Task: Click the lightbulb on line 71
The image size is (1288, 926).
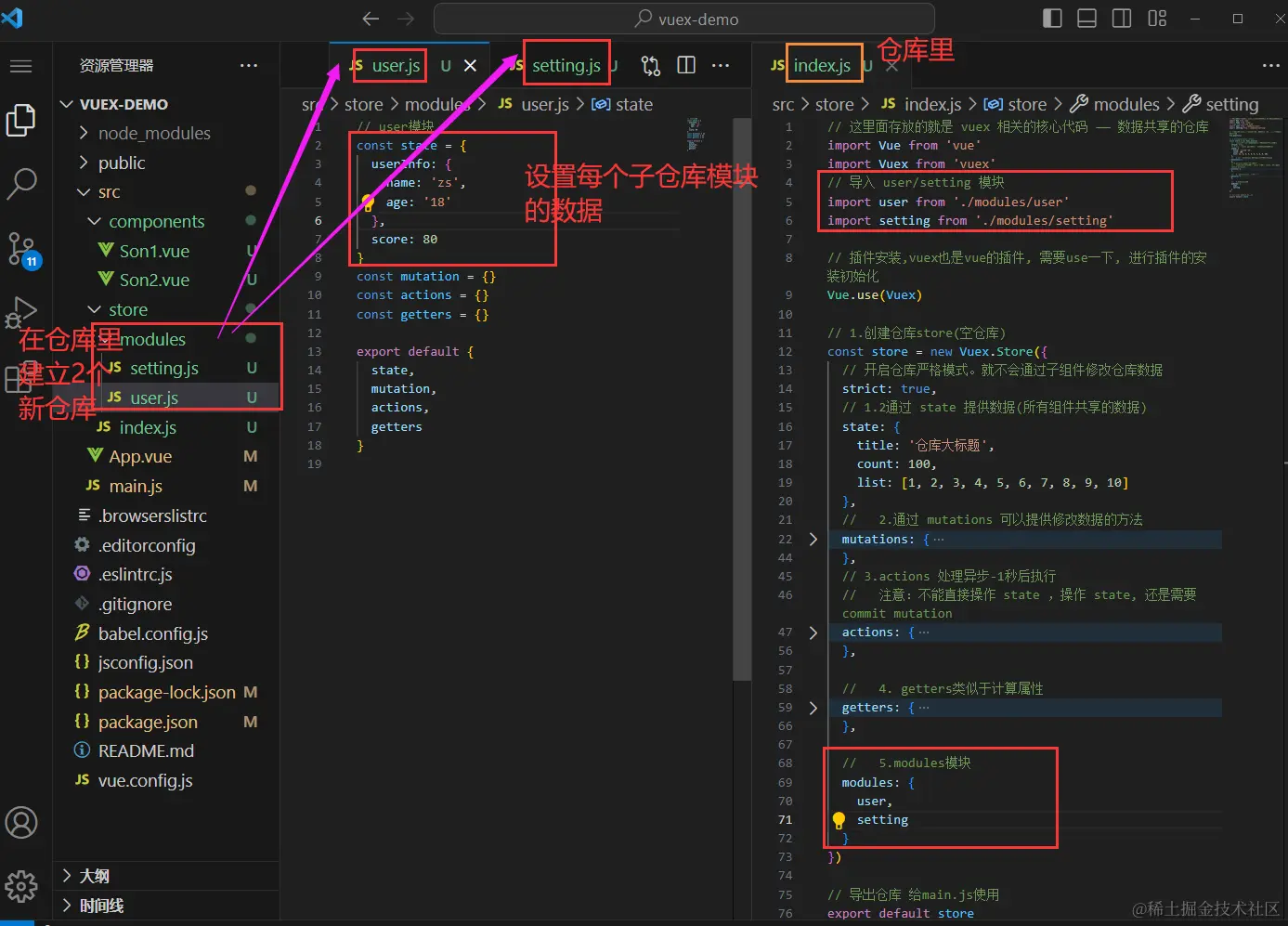Action: 839,820
